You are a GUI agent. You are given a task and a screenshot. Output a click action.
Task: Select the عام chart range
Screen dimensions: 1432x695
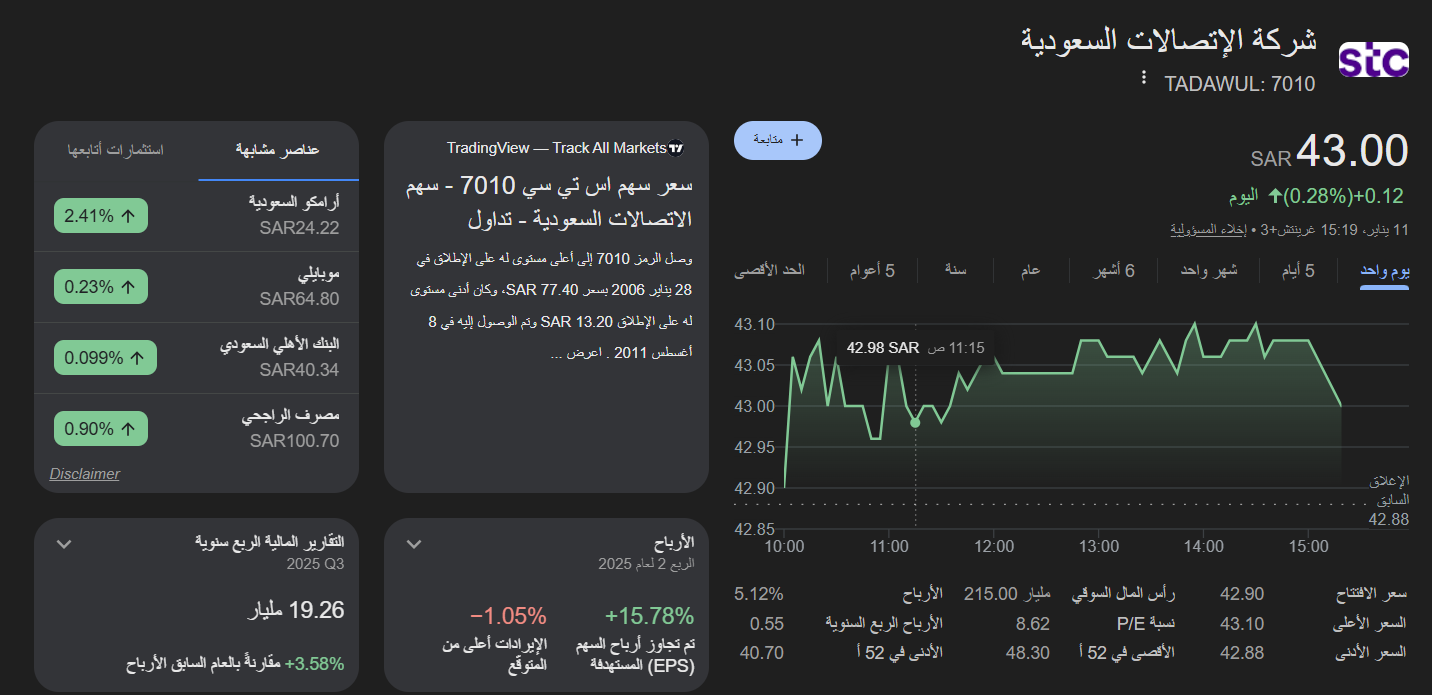pos(1029,270)
